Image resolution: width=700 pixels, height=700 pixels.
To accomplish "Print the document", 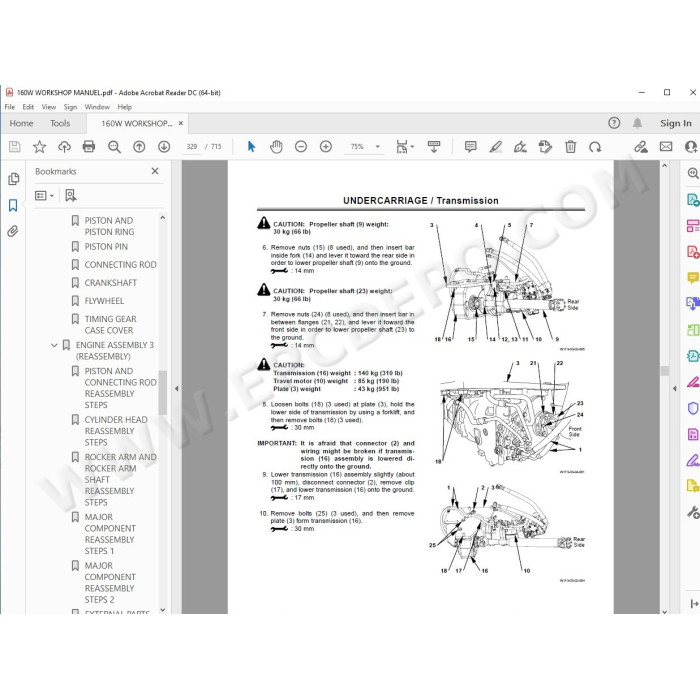I will pos(89,146).
